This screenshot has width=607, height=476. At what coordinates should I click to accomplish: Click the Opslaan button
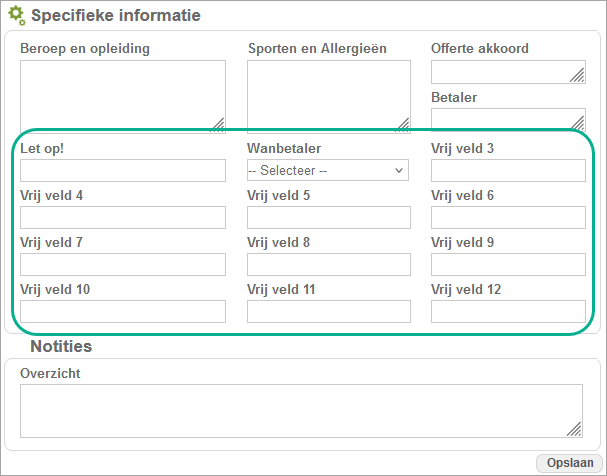click(570, 463)
